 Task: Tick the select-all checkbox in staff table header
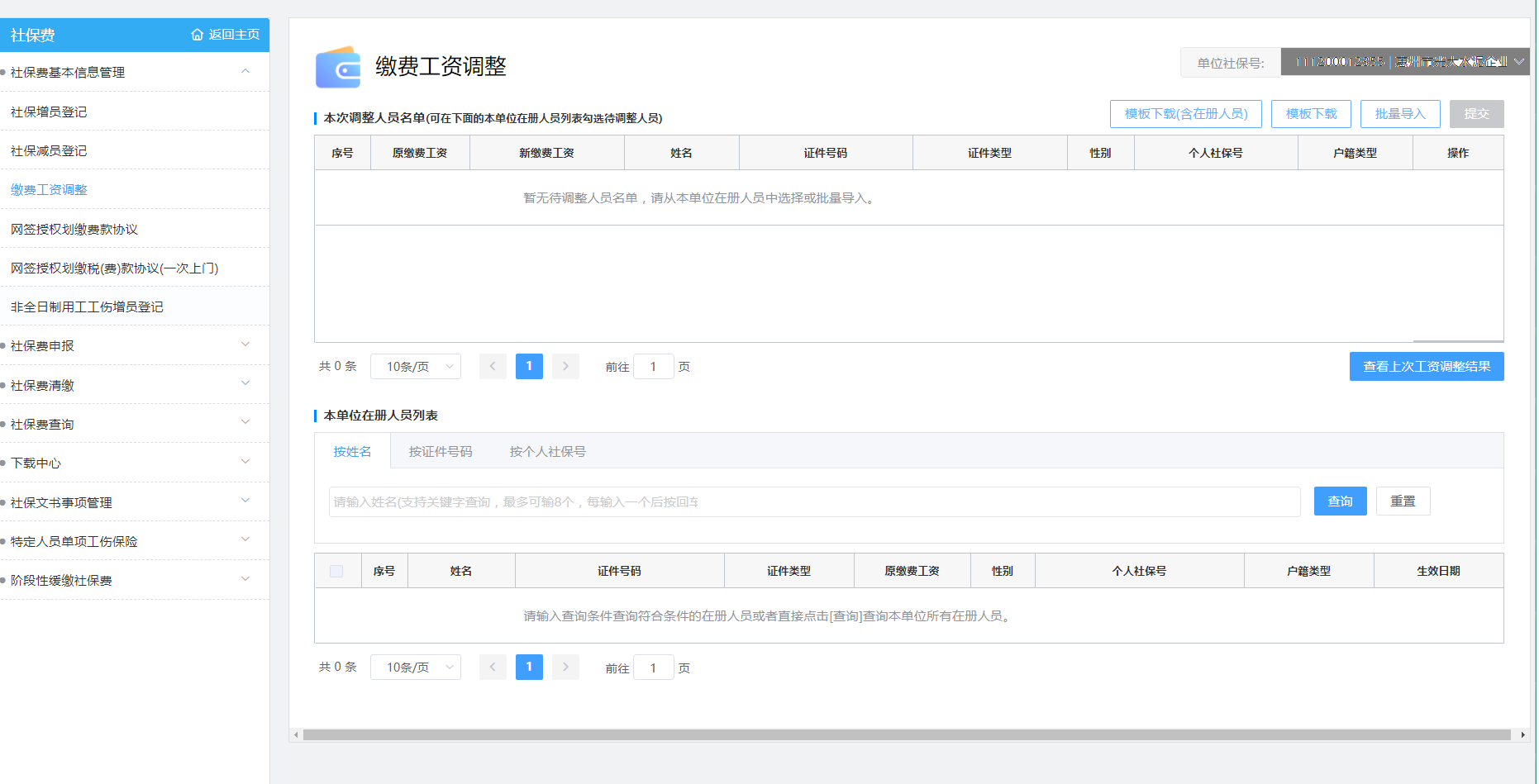(x=336, y=571)
